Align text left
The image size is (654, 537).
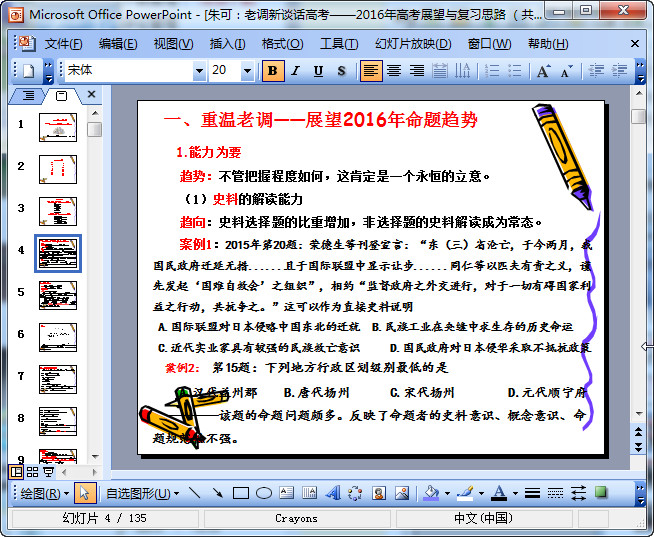[x=370, y=71]
